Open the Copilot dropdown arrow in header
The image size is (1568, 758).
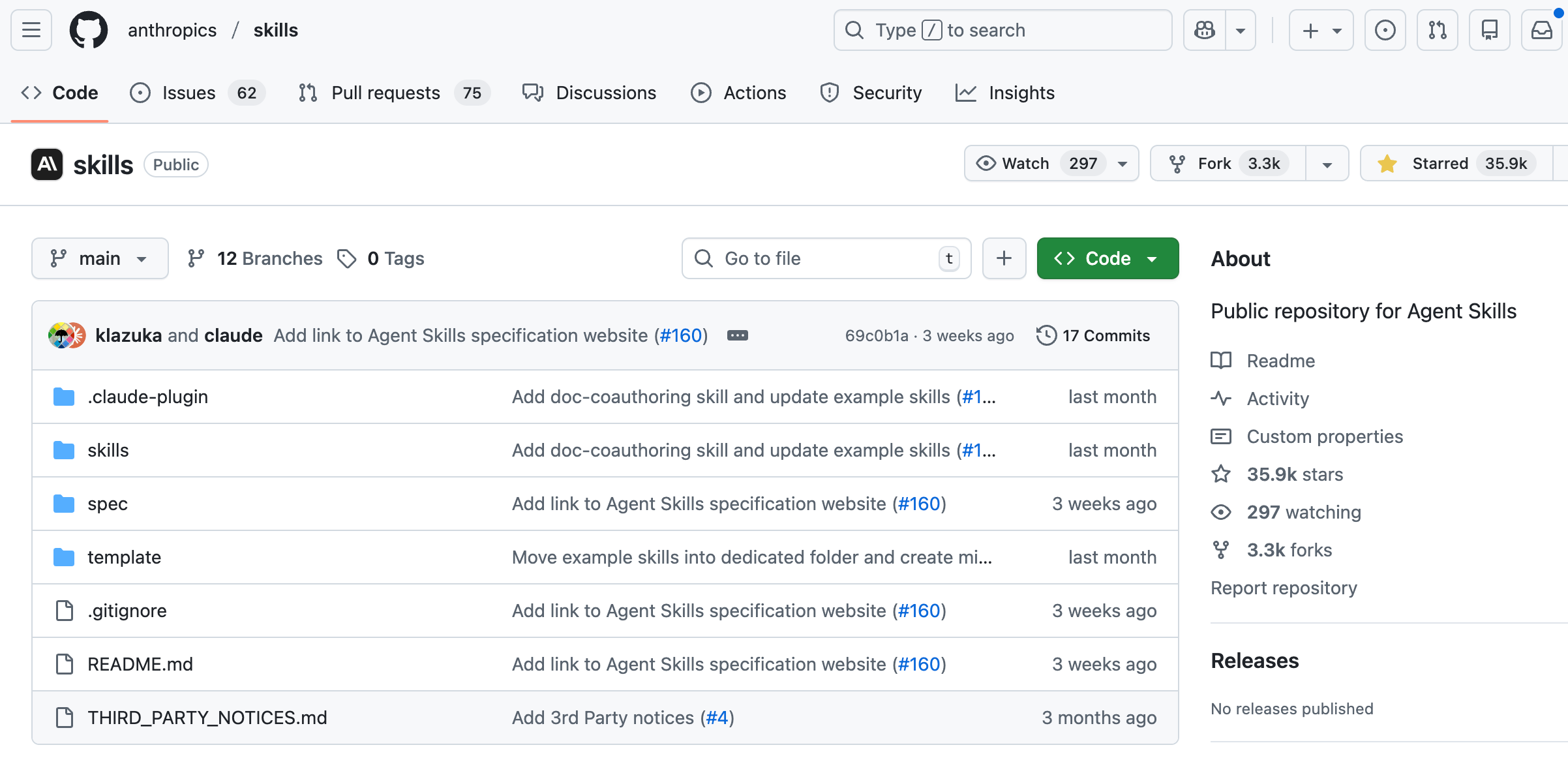tap(1240, 30)
